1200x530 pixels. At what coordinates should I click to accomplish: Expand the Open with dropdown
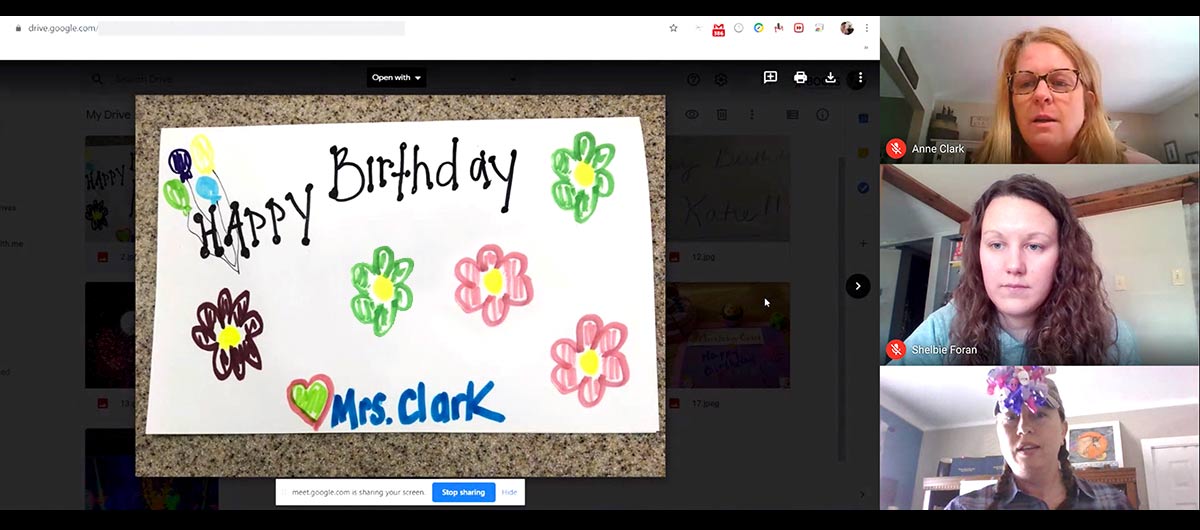click(396, 78)
